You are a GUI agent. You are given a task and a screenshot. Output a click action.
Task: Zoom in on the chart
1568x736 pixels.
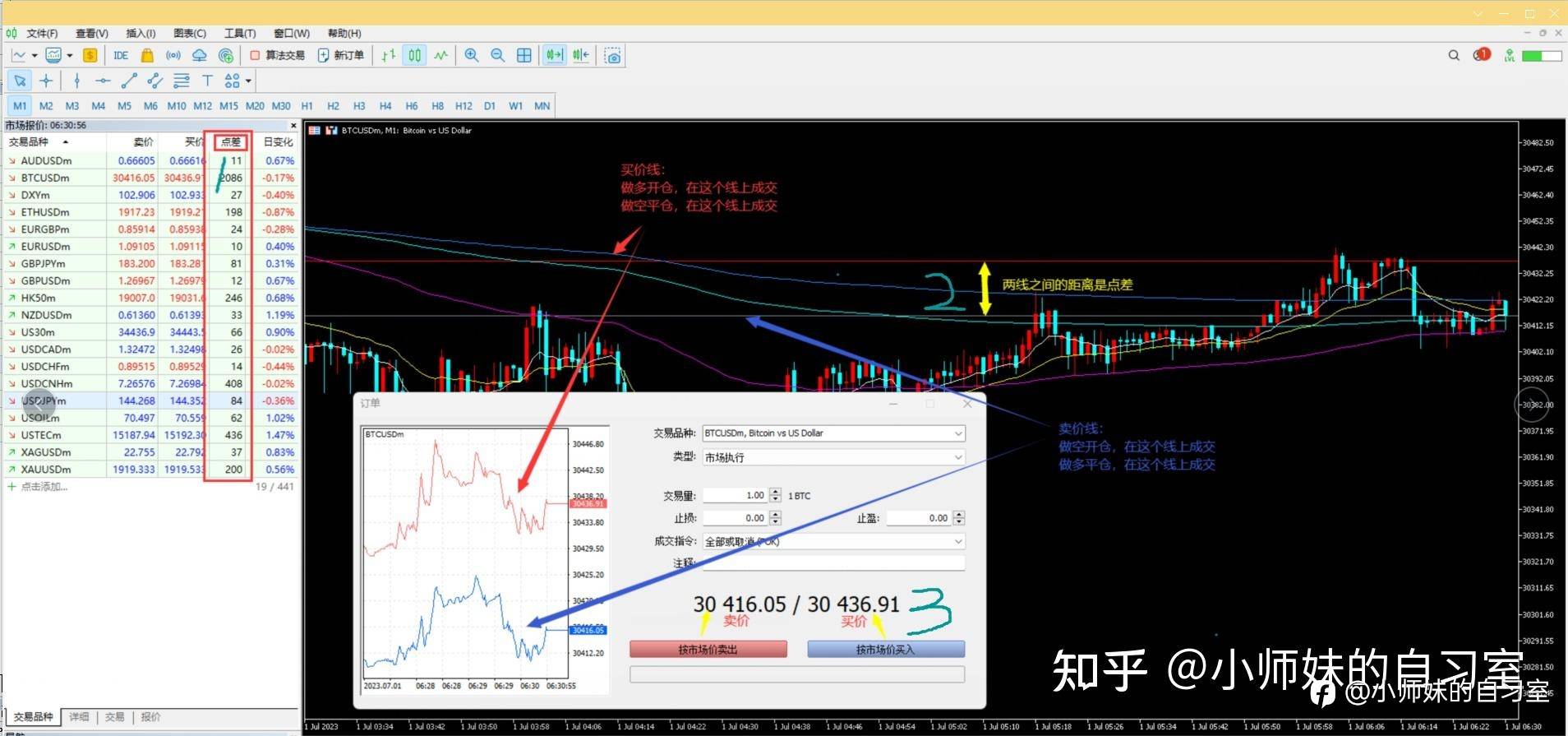click(x=472, y=55)
